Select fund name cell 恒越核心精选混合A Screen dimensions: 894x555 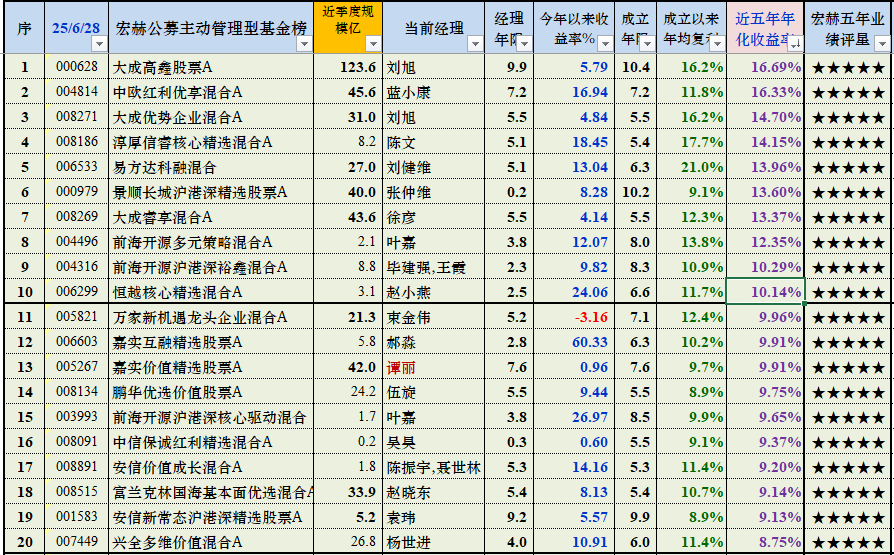[211, 292]
